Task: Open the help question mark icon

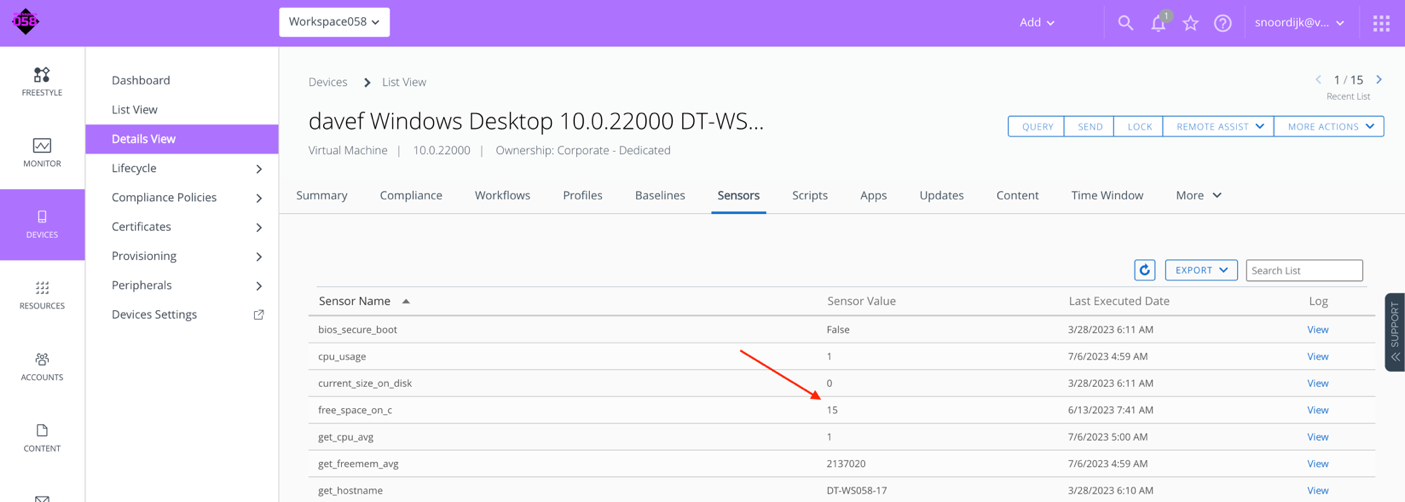Action: point(1222,23)
